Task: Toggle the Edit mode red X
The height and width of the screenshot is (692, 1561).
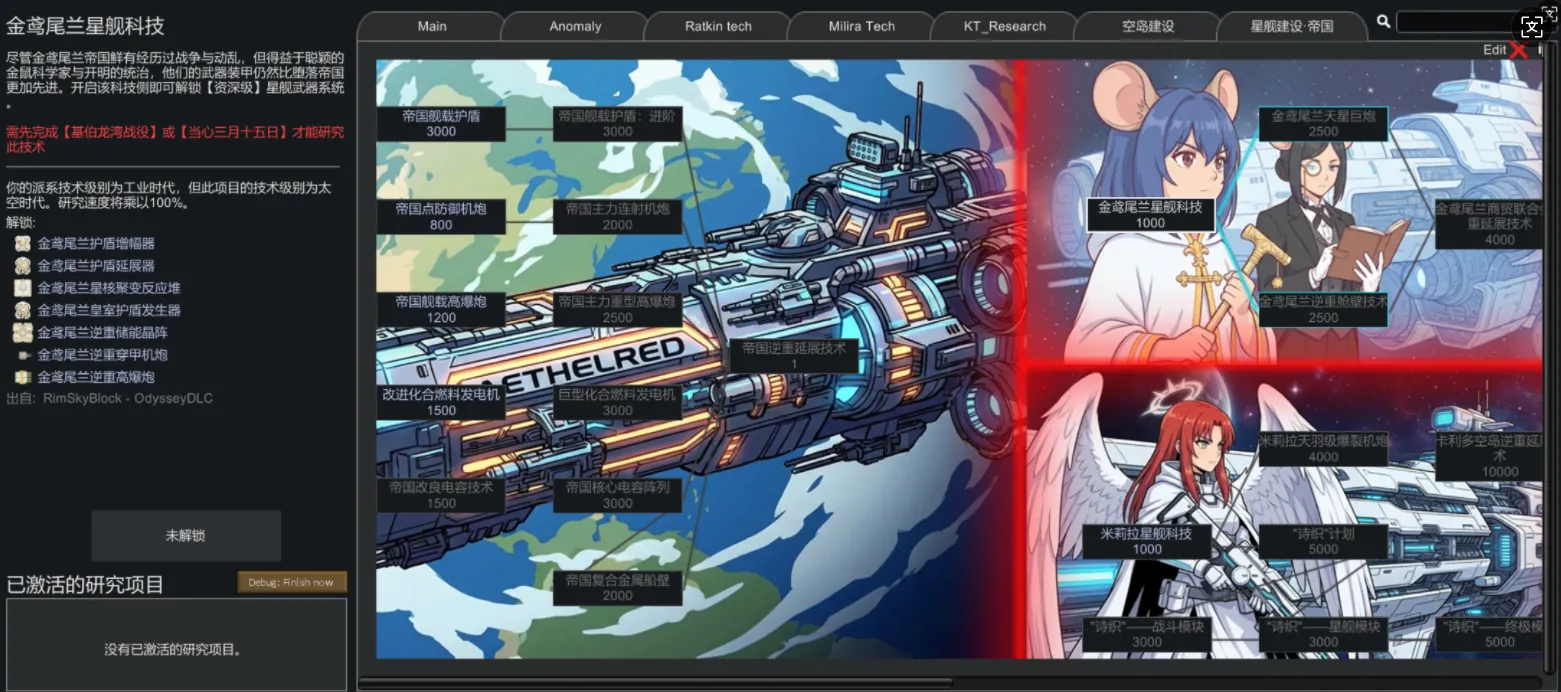Action: click(x=1519, y=50)
